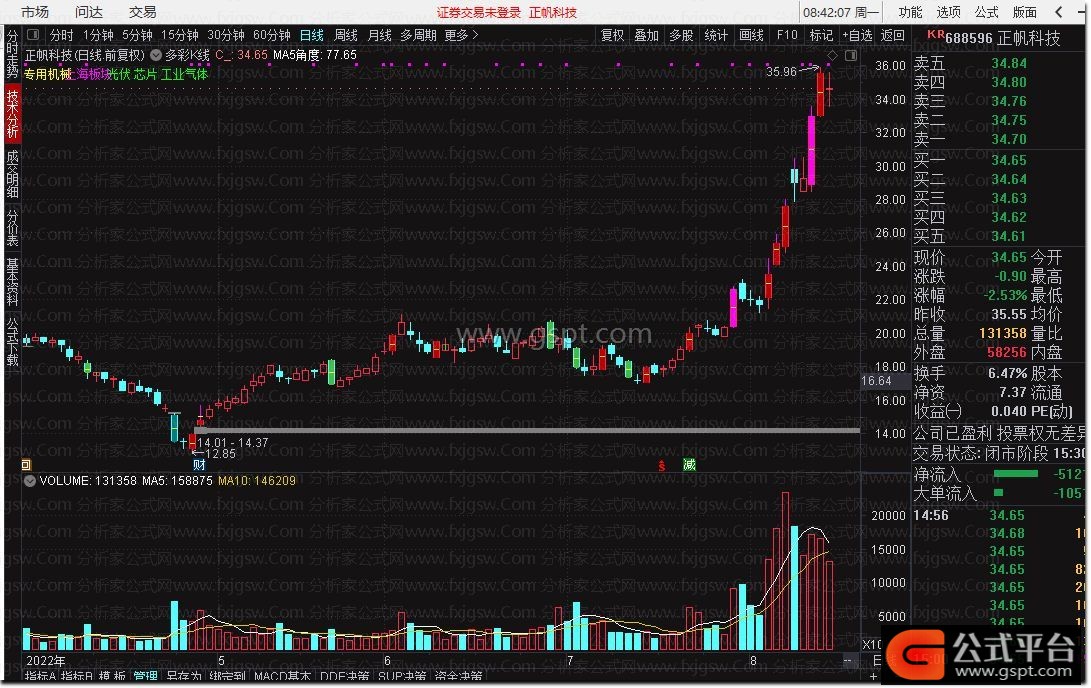Viewport: 1091px width, 688px height.
Task: Open the 分价表 sidebar tab
Action: [x=13, y=227]
